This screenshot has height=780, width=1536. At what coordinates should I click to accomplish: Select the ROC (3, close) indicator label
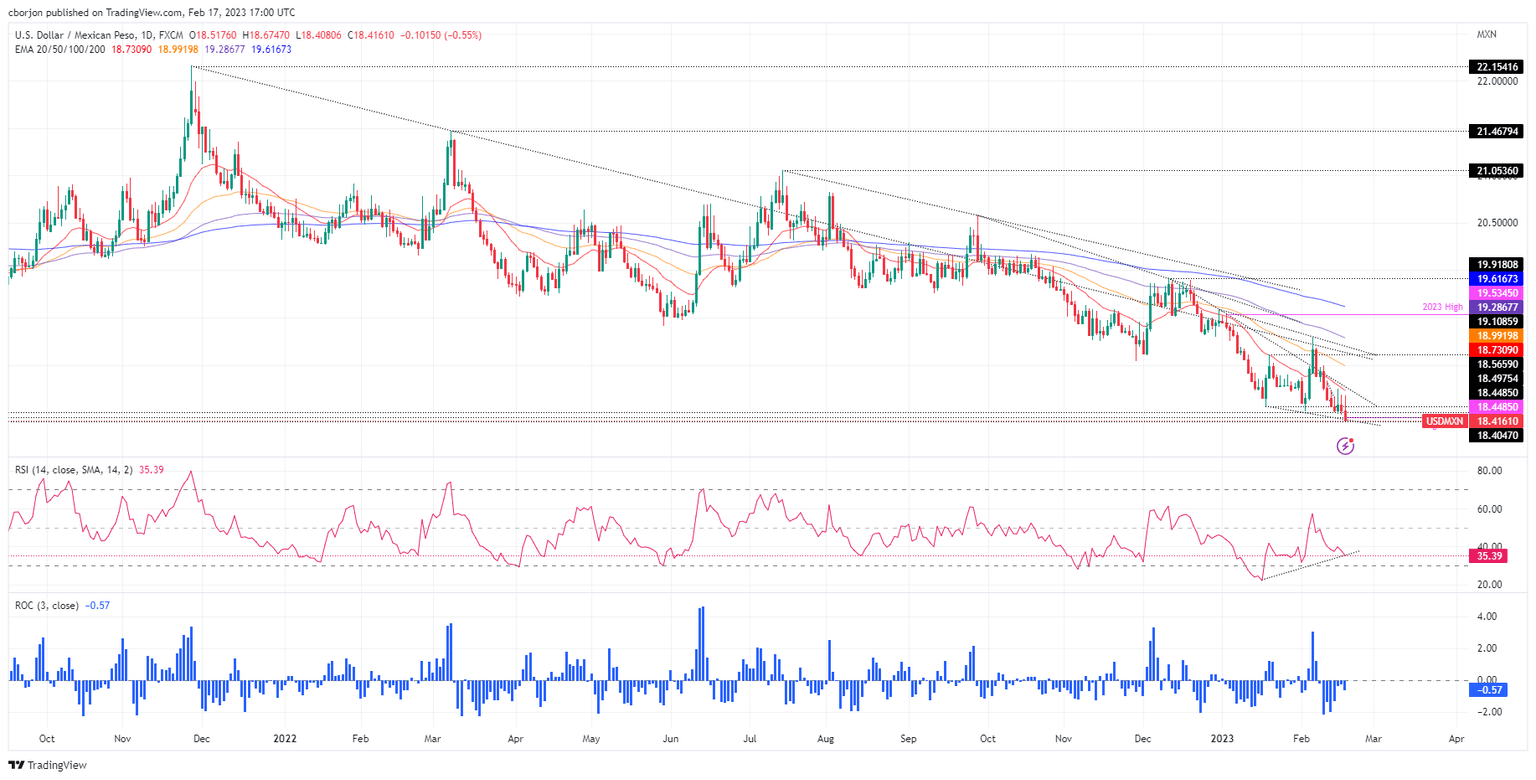48,602
